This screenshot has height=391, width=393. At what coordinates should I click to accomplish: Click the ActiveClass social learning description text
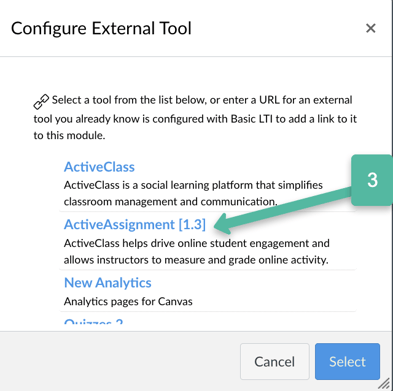(193, 193)
